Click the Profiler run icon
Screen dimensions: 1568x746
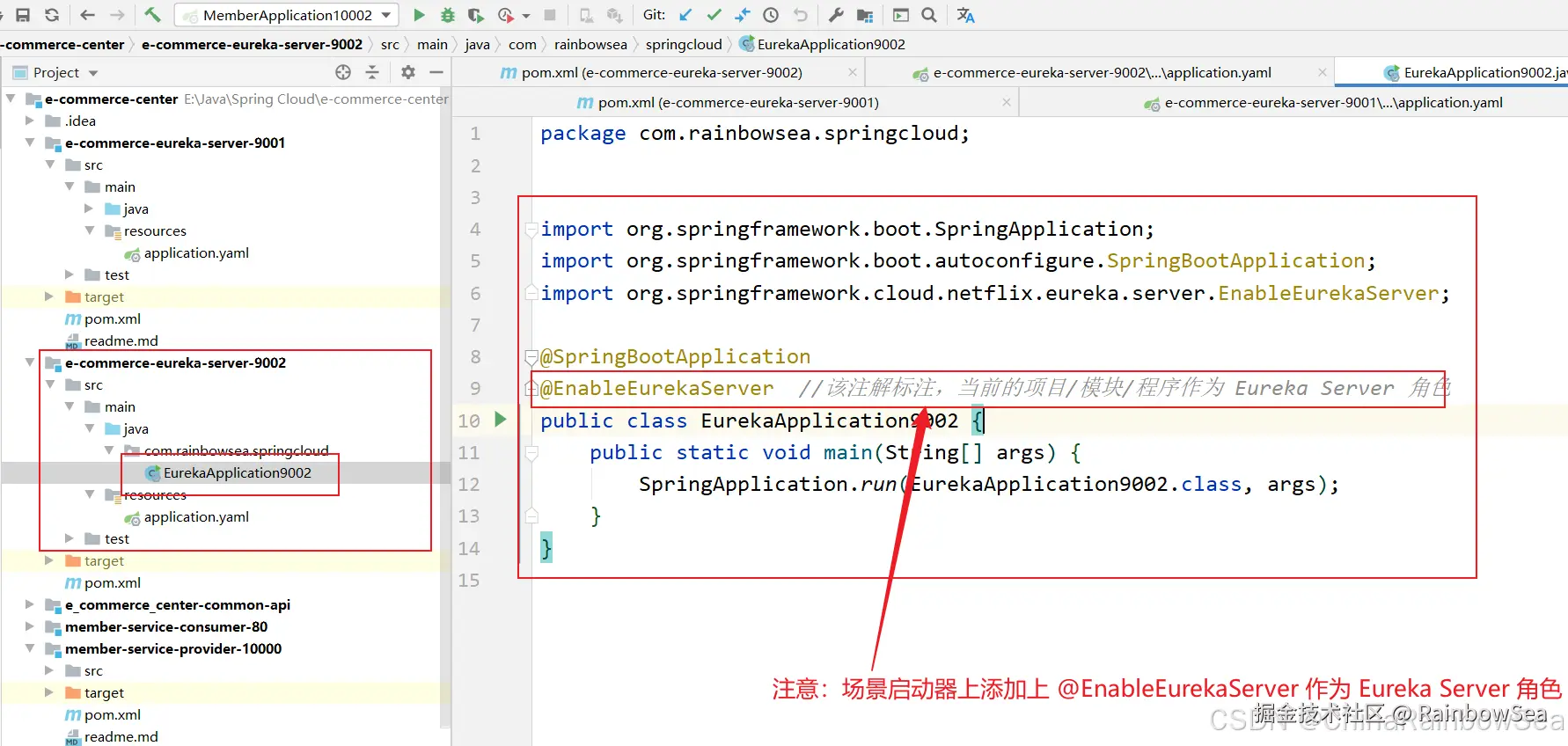506,15
